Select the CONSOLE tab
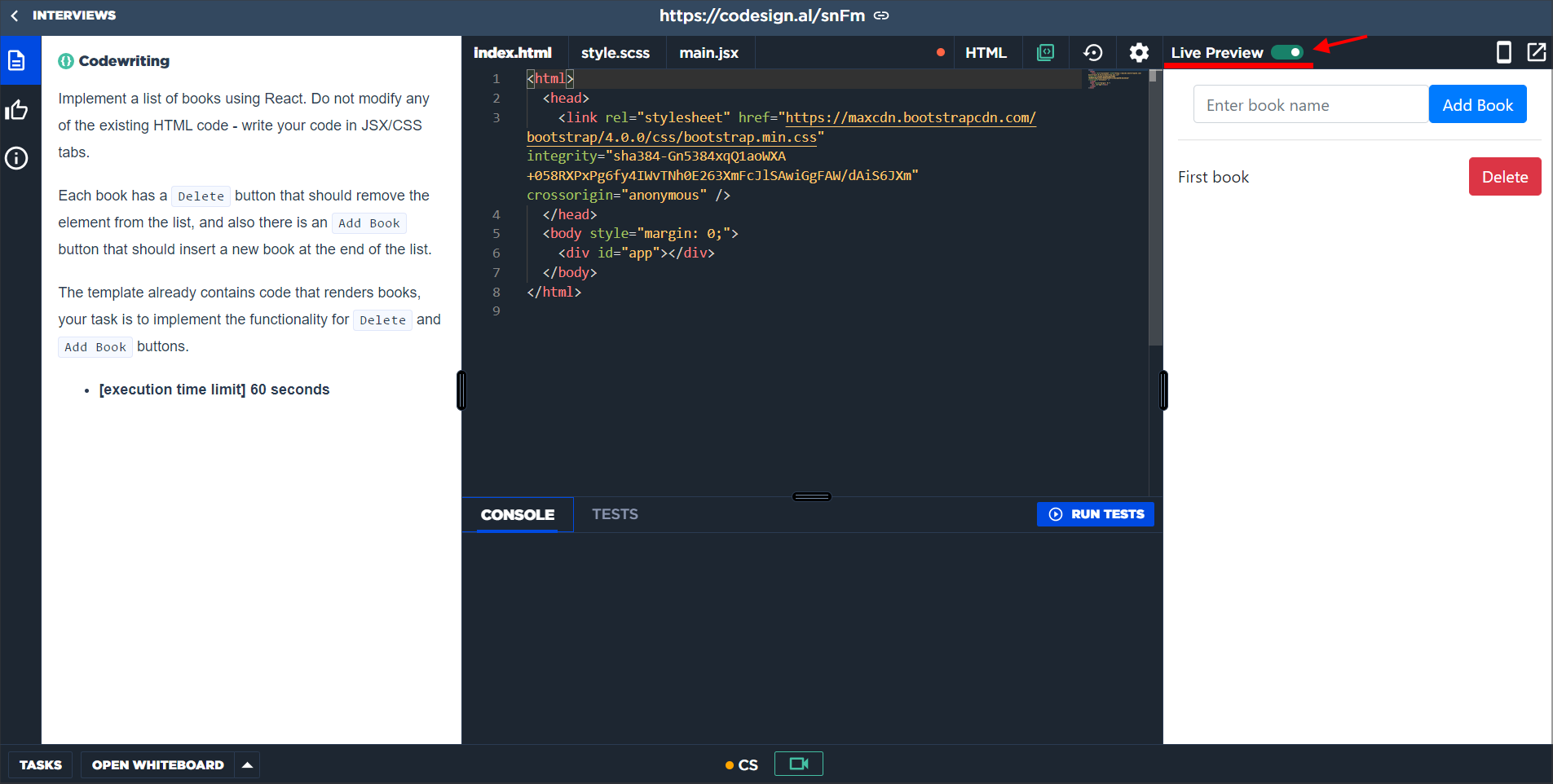 pos(518,514)
